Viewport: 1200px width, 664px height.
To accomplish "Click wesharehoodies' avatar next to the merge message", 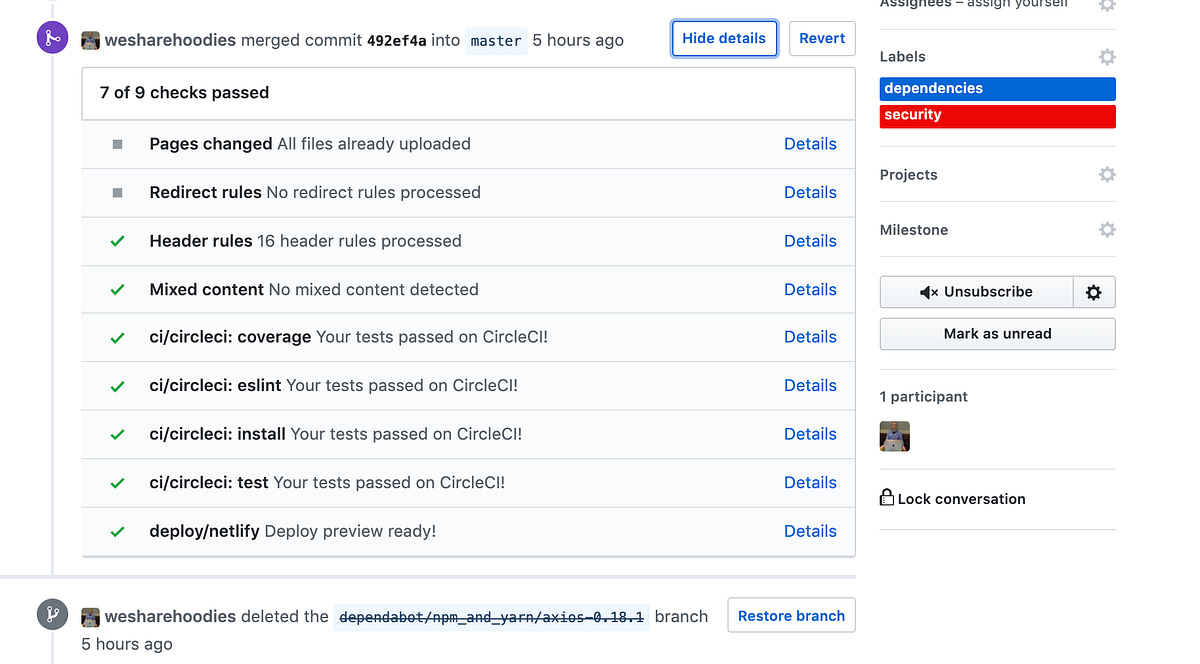I will (x=90, y=40).
